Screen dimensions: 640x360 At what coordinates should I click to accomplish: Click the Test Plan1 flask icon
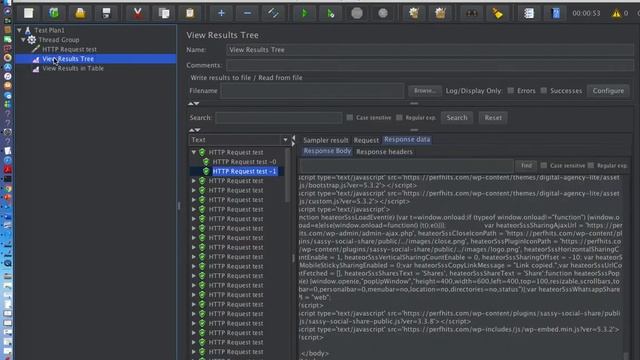28,30
